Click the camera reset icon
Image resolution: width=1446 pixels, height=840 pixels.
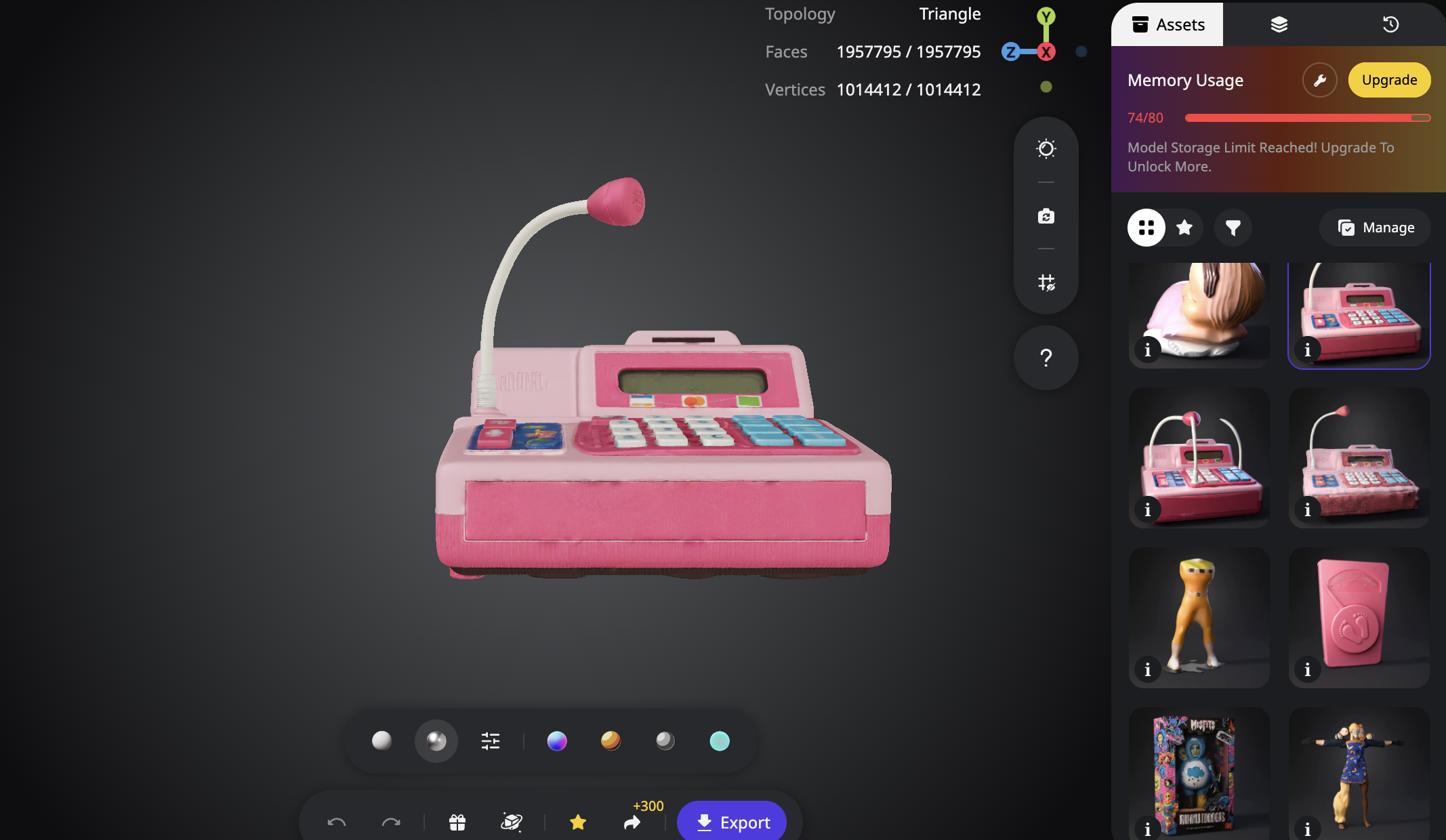tap(1046, 216)
